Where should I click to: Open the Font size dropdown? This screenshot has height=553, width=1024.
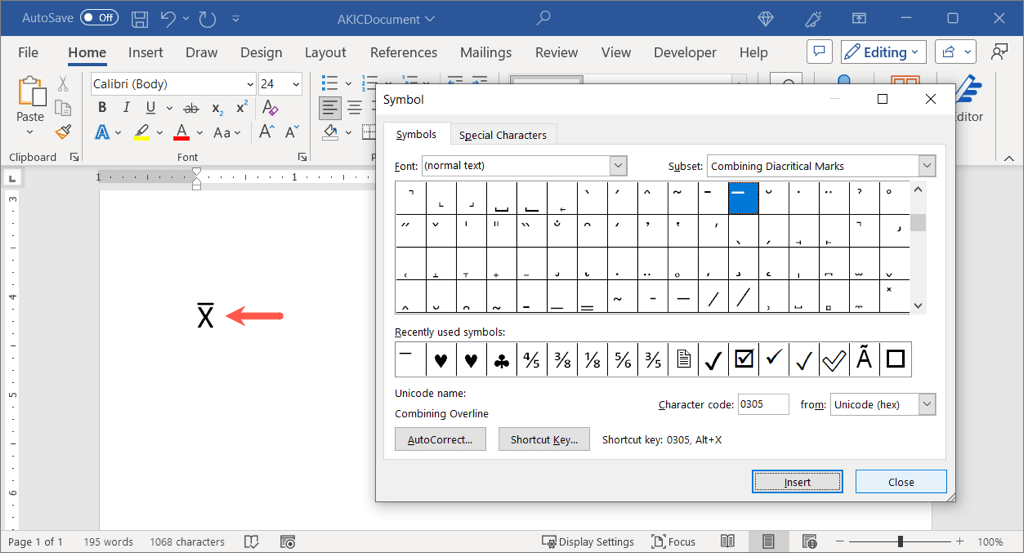pos(294,84)
